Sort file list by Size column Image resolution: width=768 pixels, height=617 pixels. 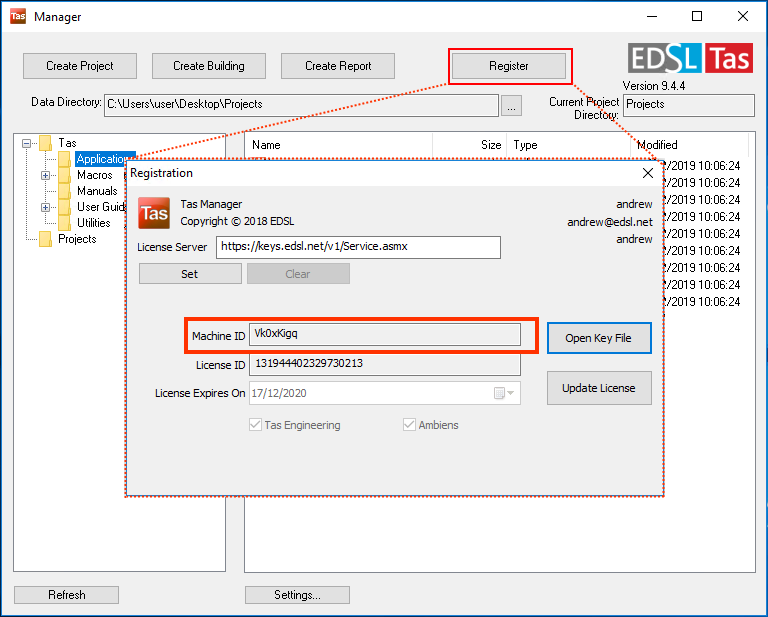point(469,145)
